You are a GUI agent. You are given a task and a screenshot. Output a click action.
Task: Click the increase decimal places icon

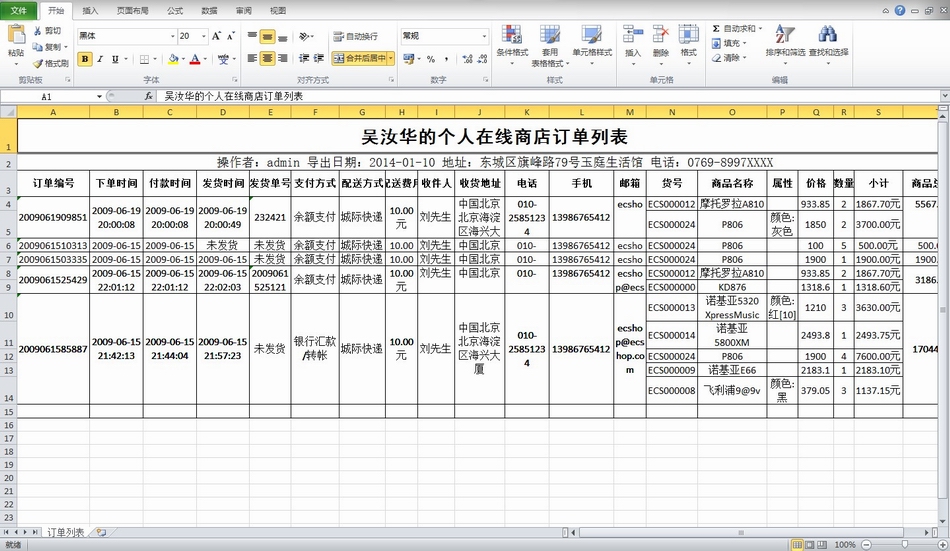coord(468,59)
